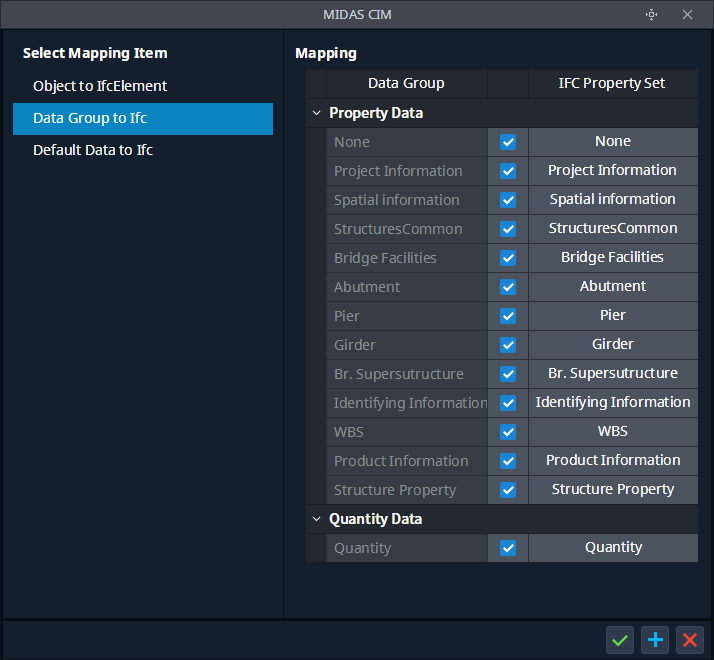Screen dimensions: 714x660
Task: Edit StructuresCommon IFC Property Set cell
Action: [613, 229]
